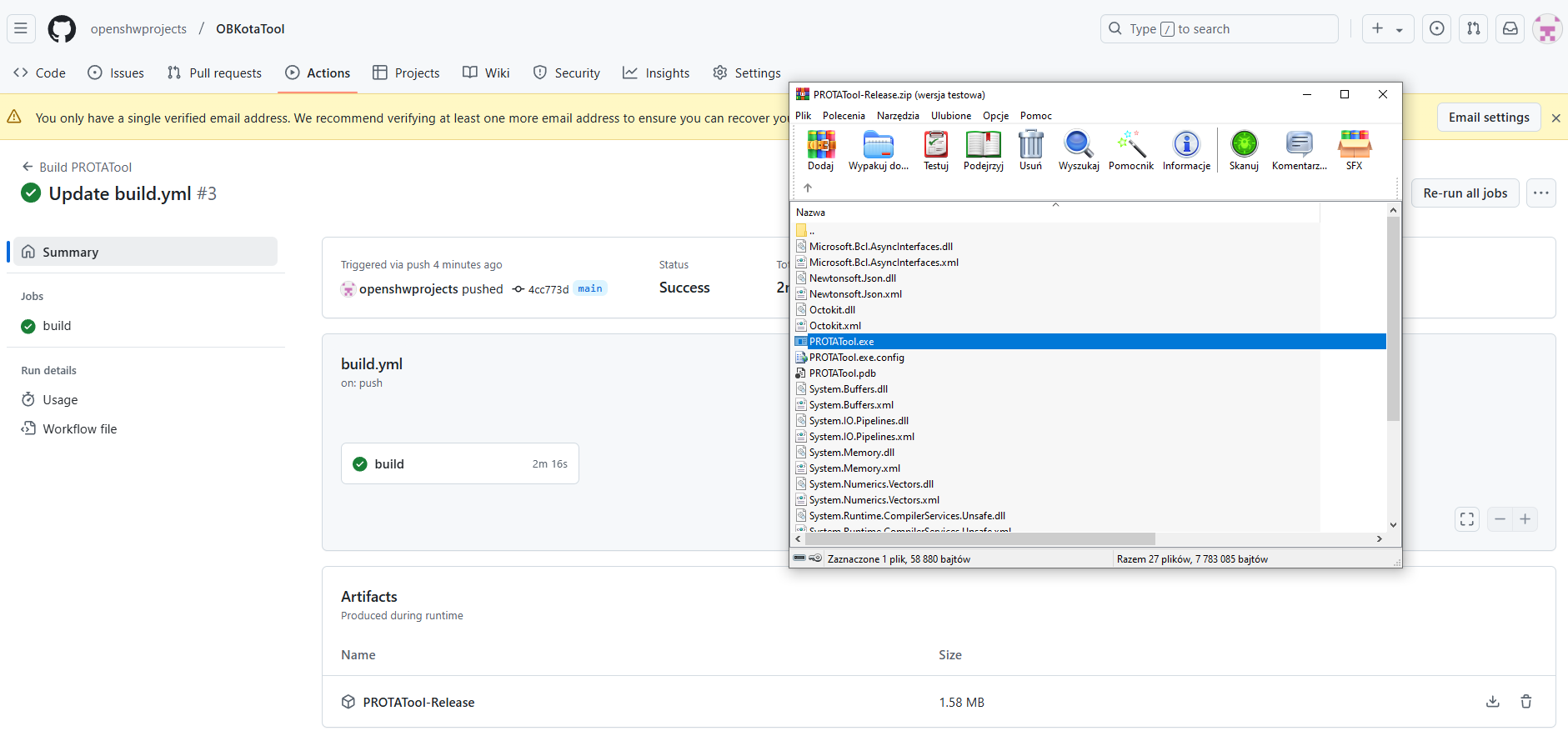Click SFX icon in WinRAR toolbar
The height and width of the screenshot is (736, 1568).
click(1355, 151)
